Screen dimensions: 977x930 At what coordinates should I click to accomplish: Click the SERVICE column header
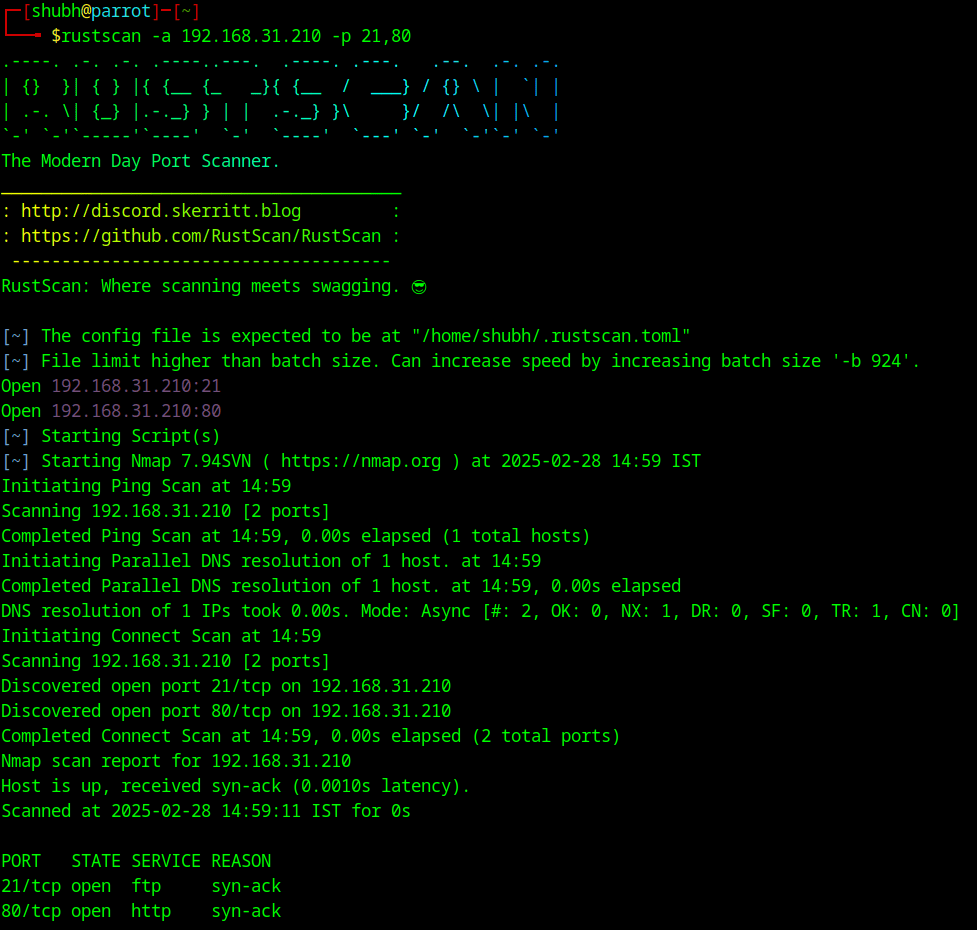tap(166, 861)
